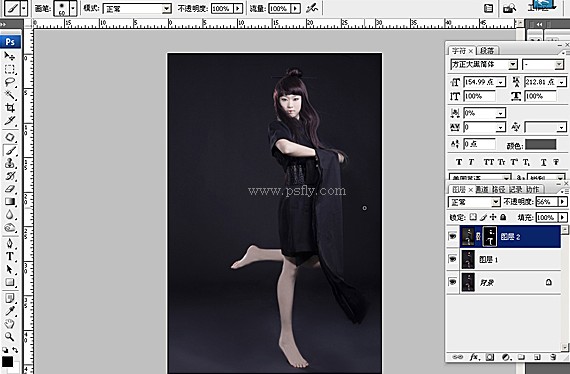Click the link layers icon
The height and width of the screenshot is (374, 570).
pyautogui.click(x=458, y=357)
